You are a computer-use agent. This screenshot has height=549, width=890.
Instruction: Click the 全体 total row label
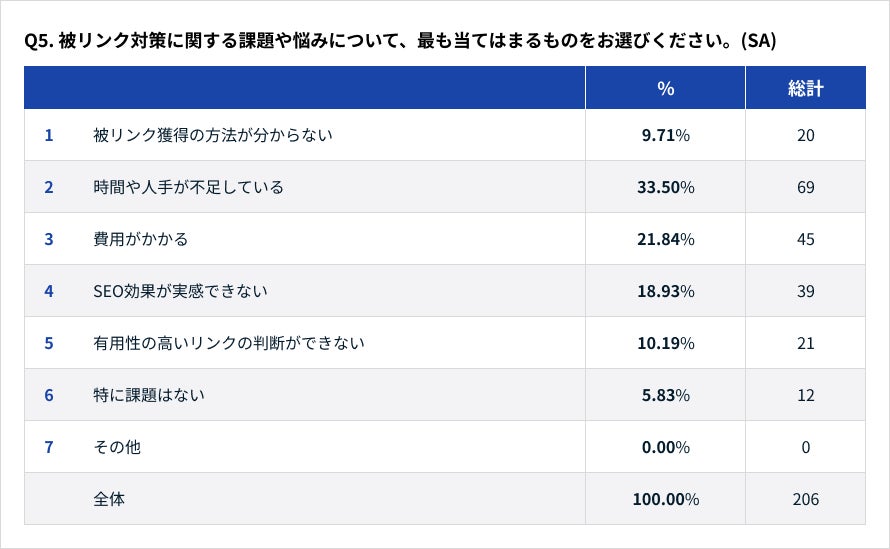(x=108, y=499)
